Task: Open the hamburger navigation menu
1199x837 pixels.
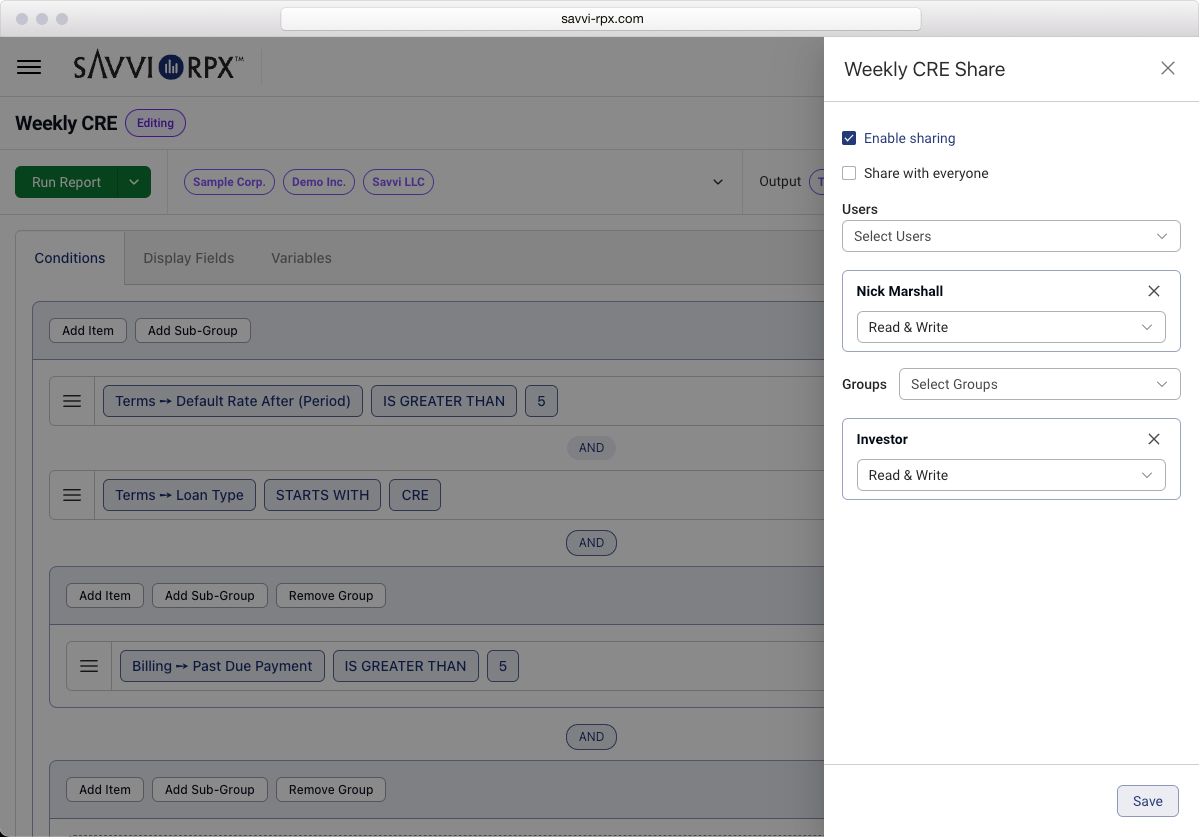Action: tap(29, 67)
